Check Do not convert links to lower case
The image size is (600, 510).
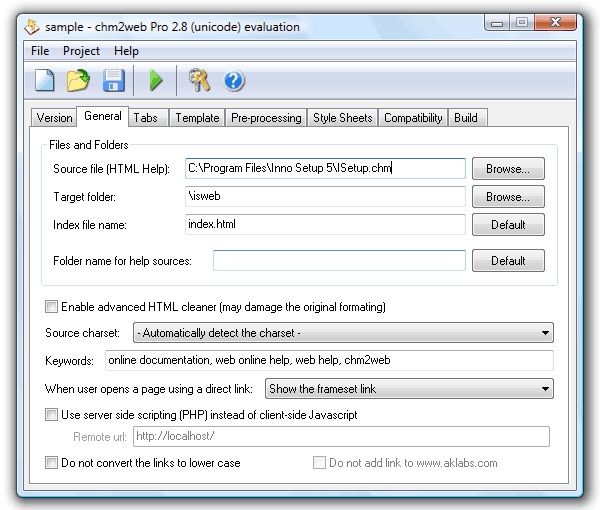(x=51, y=463)
